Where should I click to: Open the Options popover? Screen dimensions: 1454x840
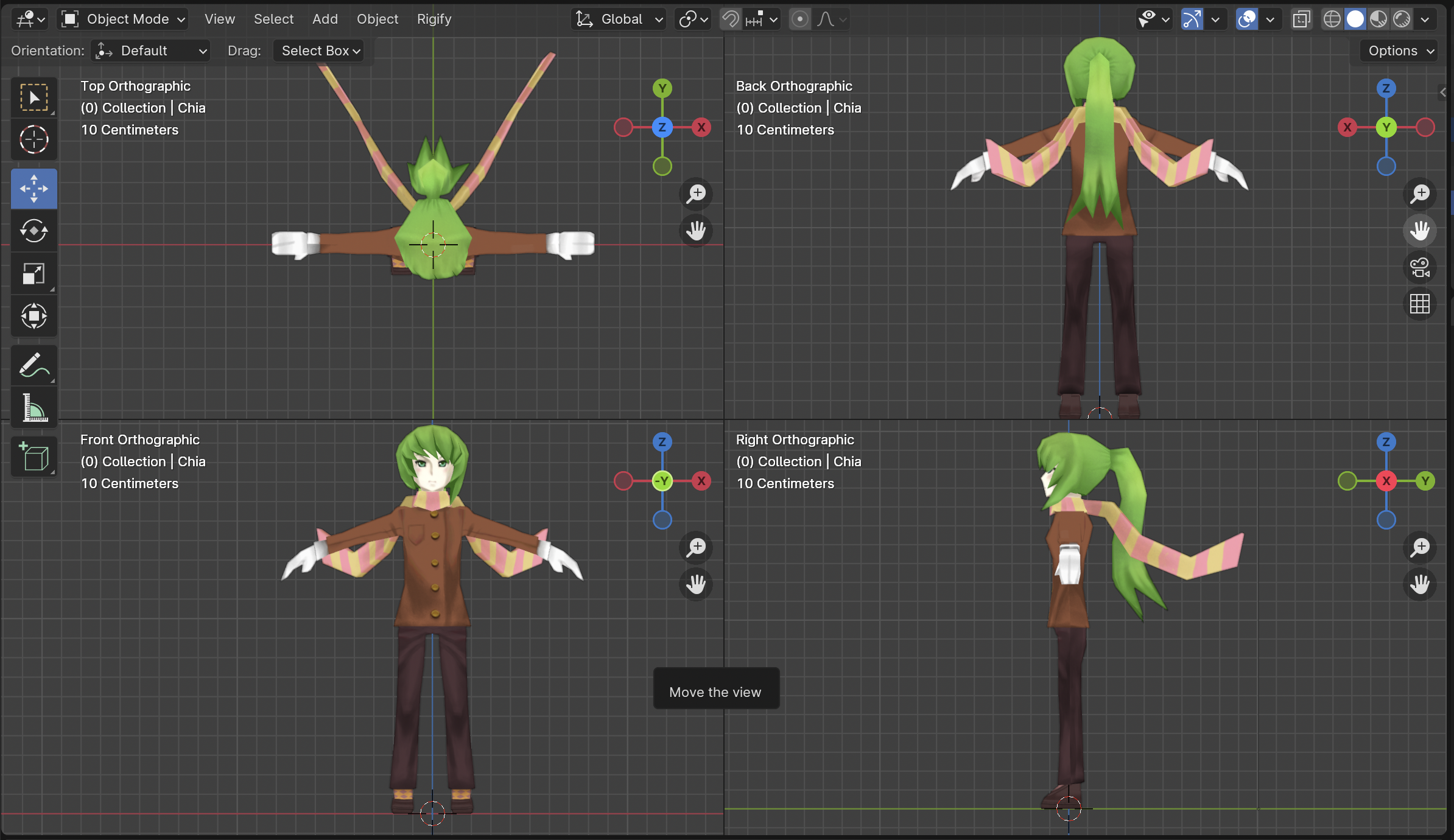pos(1399,51)
